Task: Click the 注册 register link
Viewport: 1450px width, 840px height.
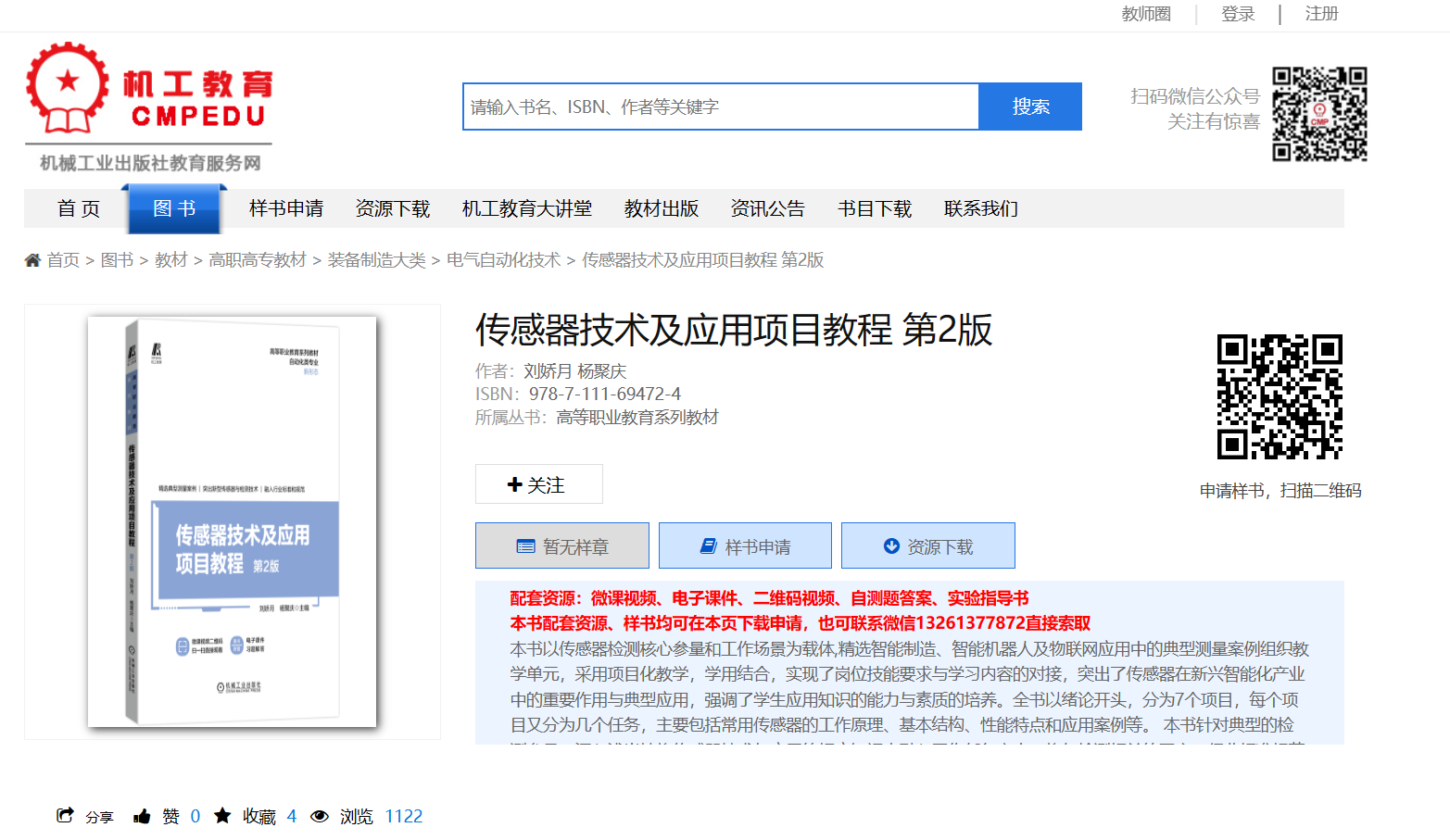Action: click(x=1321, y=14)
